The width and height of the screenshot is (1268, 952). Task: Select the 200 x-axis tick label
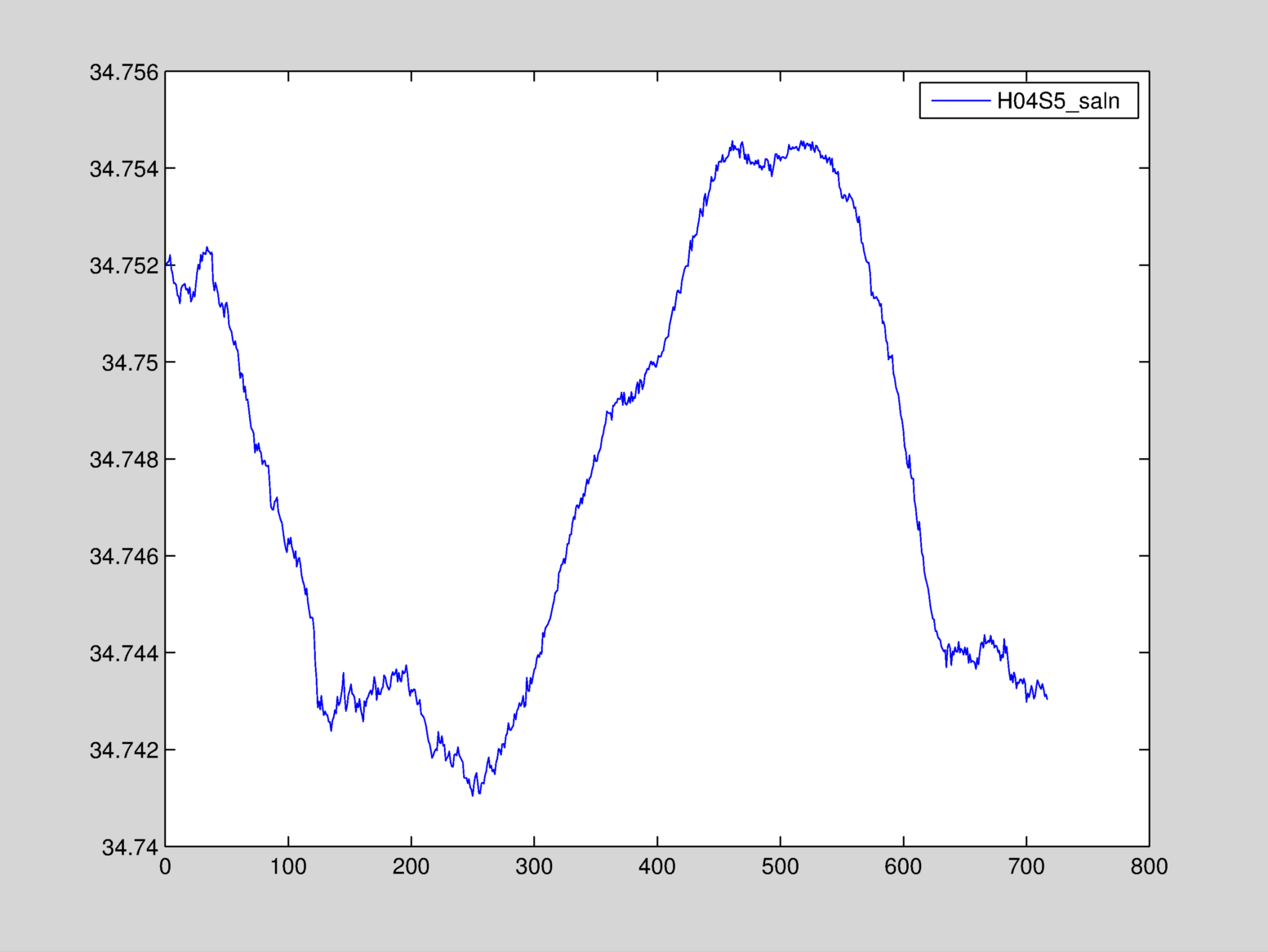411,867
